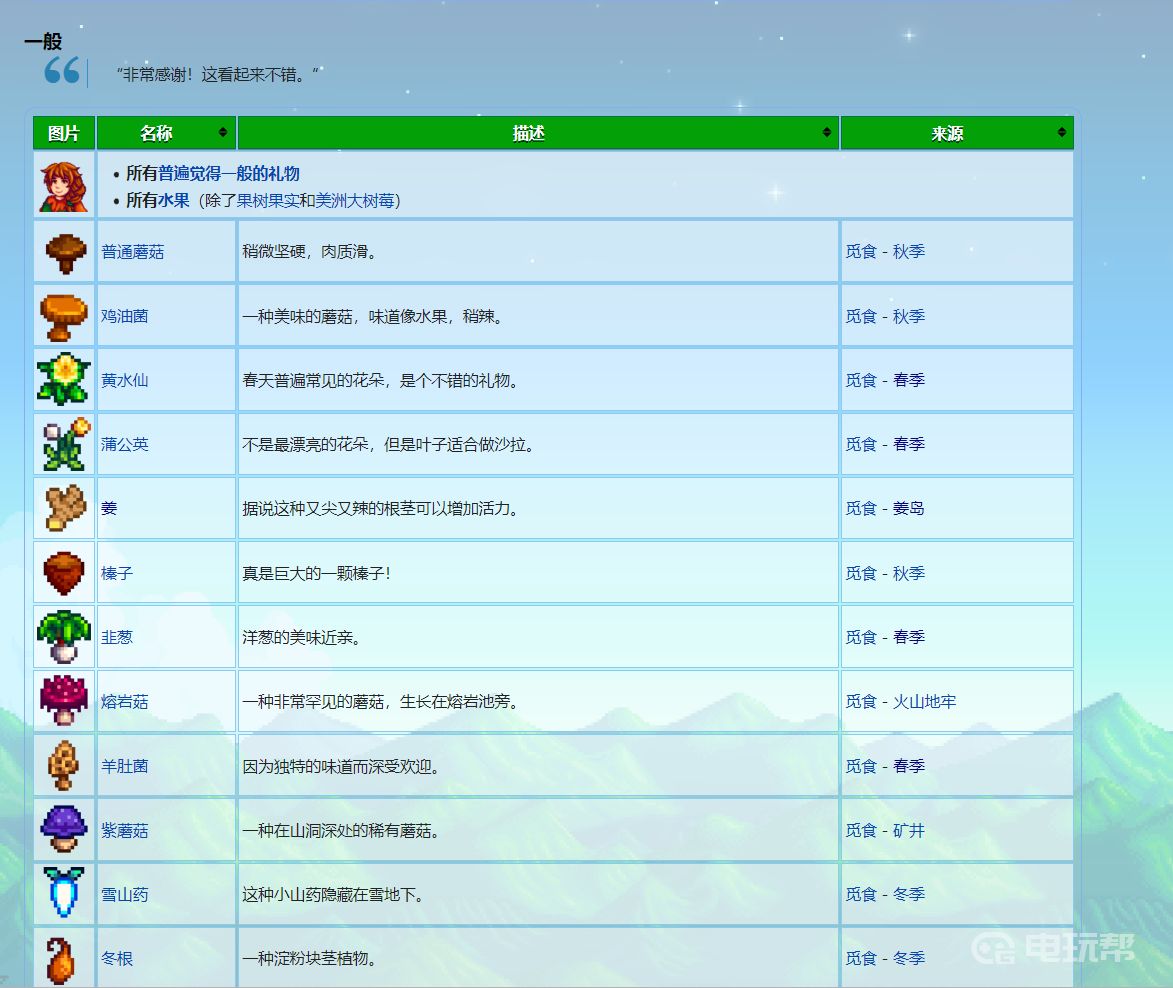Open the 羊肚菌 name link

tap(124, 767)
